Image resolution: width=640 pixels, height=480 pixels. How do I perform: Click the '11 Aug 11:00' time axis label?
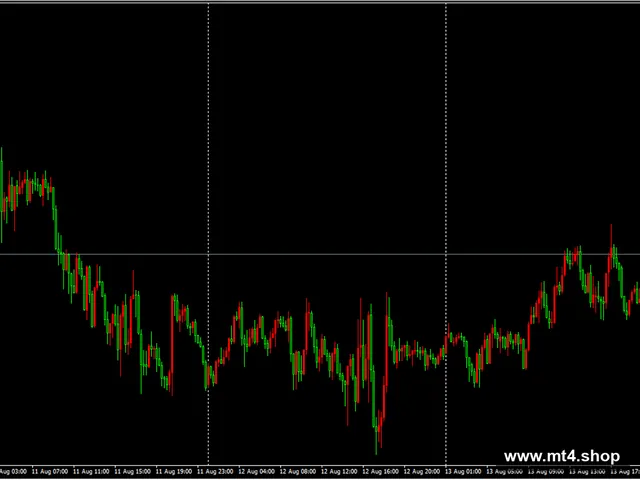pos(91,472)
